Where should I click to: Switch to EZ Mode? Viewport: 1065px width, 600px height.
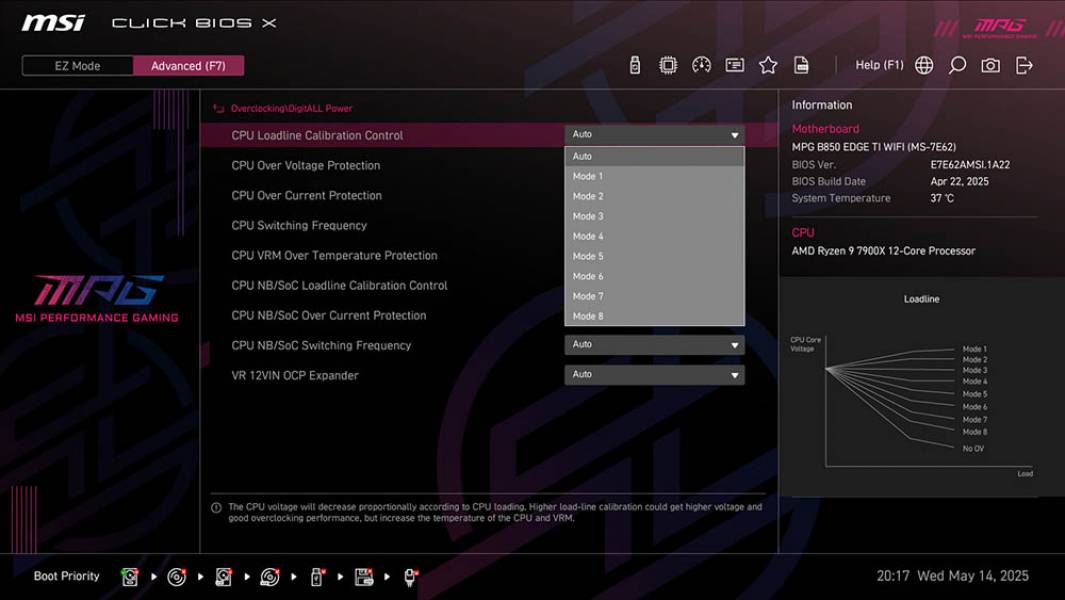pyautogui.click(x=77, y=66)
